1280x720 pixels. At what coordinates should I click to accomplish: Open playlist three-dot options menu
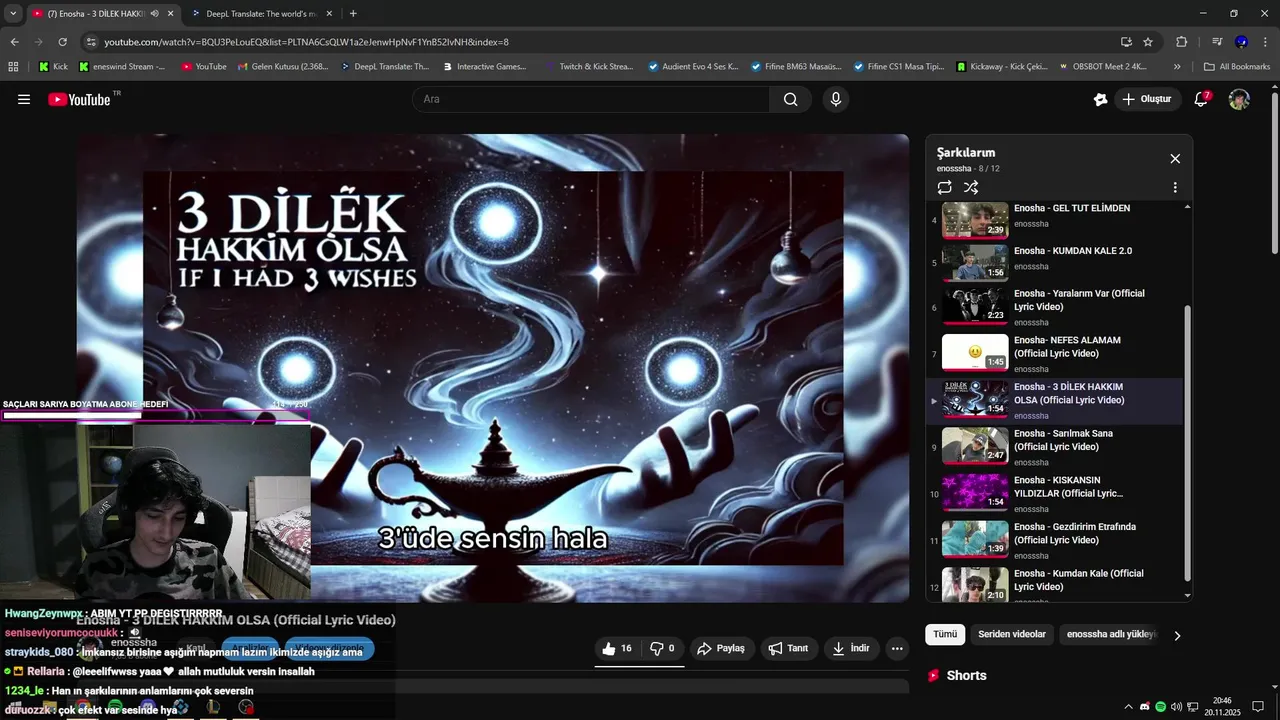pos(1175,187)
